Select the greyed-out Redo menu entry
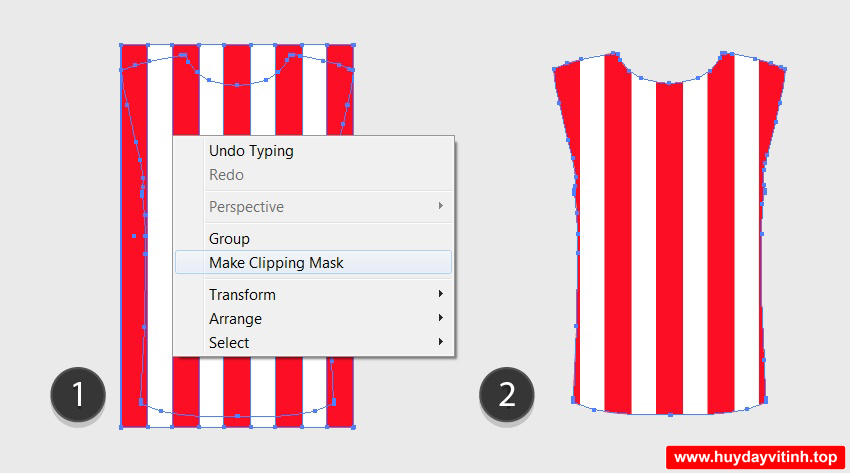 (313, 175)
